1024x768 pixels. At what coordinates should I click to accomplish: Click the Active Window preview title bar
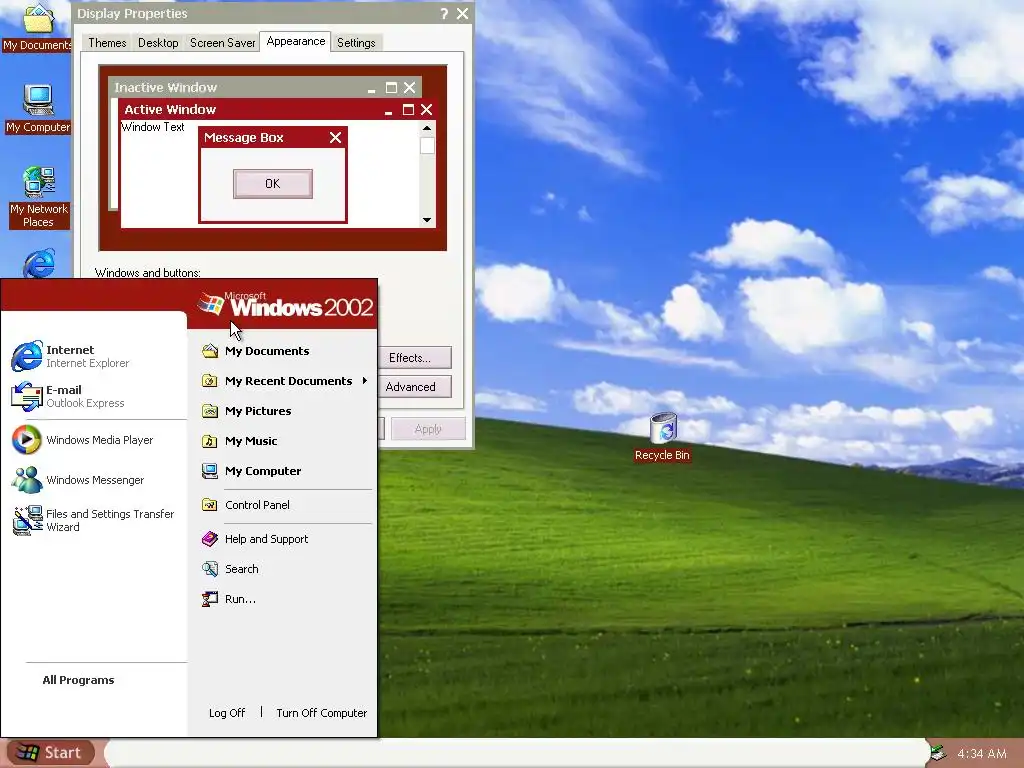click(278, 109)
